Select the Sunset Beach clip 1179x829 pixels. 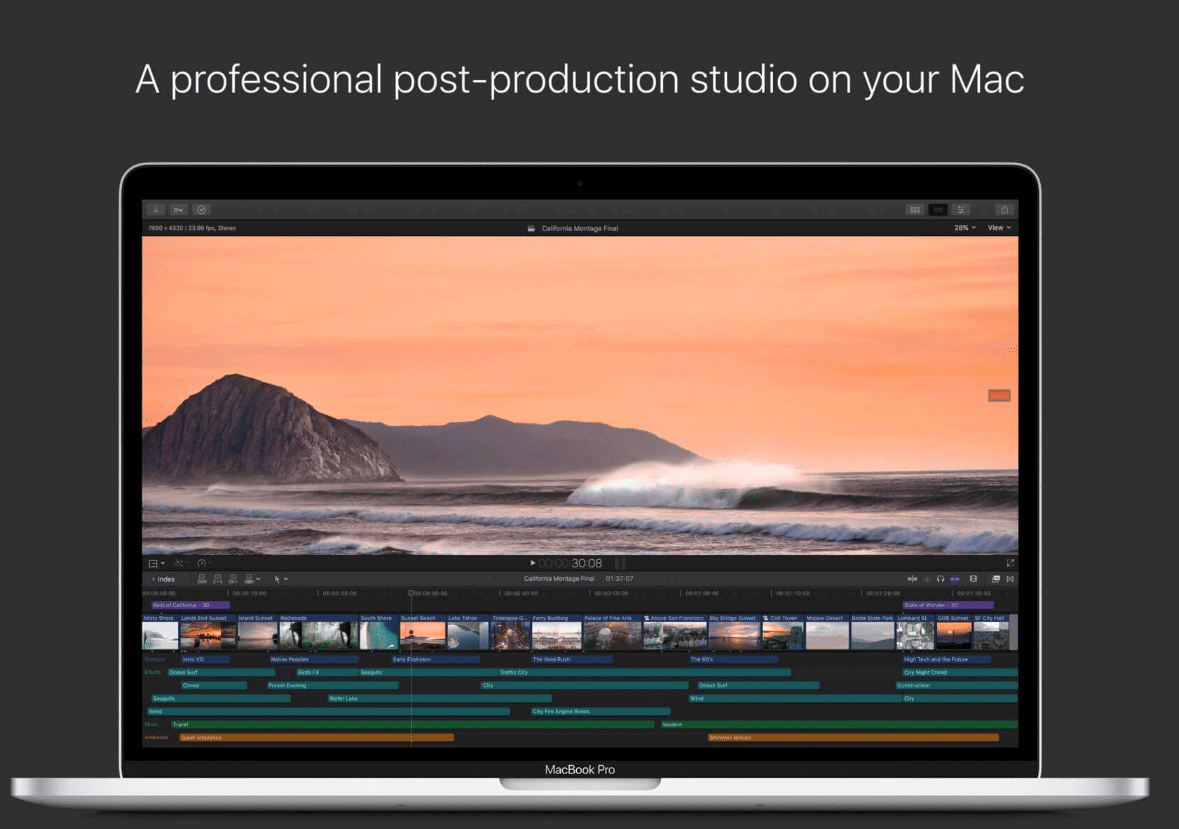click(423, 631)
